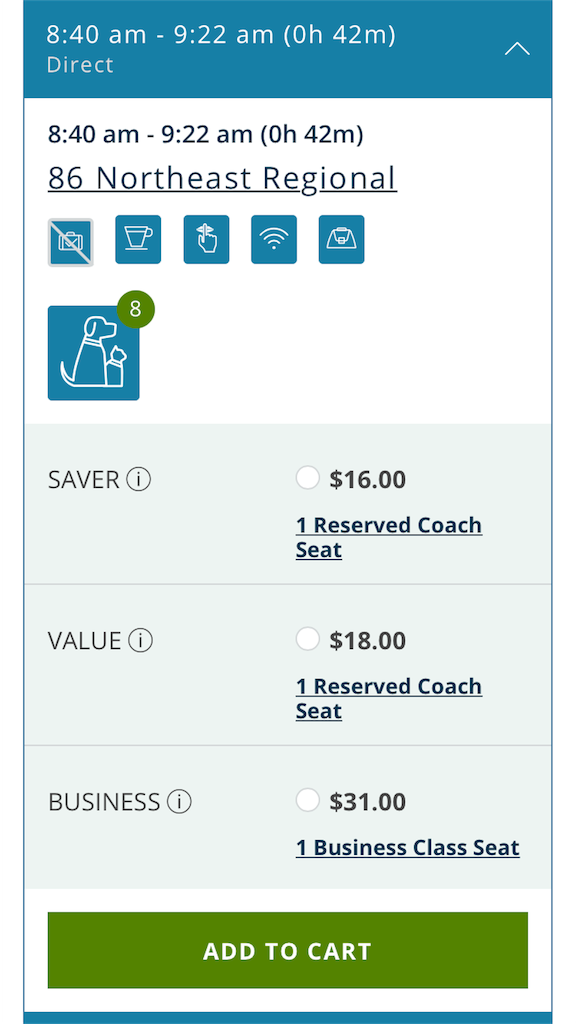576x1024 pixels.
Task: Open the SAVER fare info icon
Action: (138, 480)
